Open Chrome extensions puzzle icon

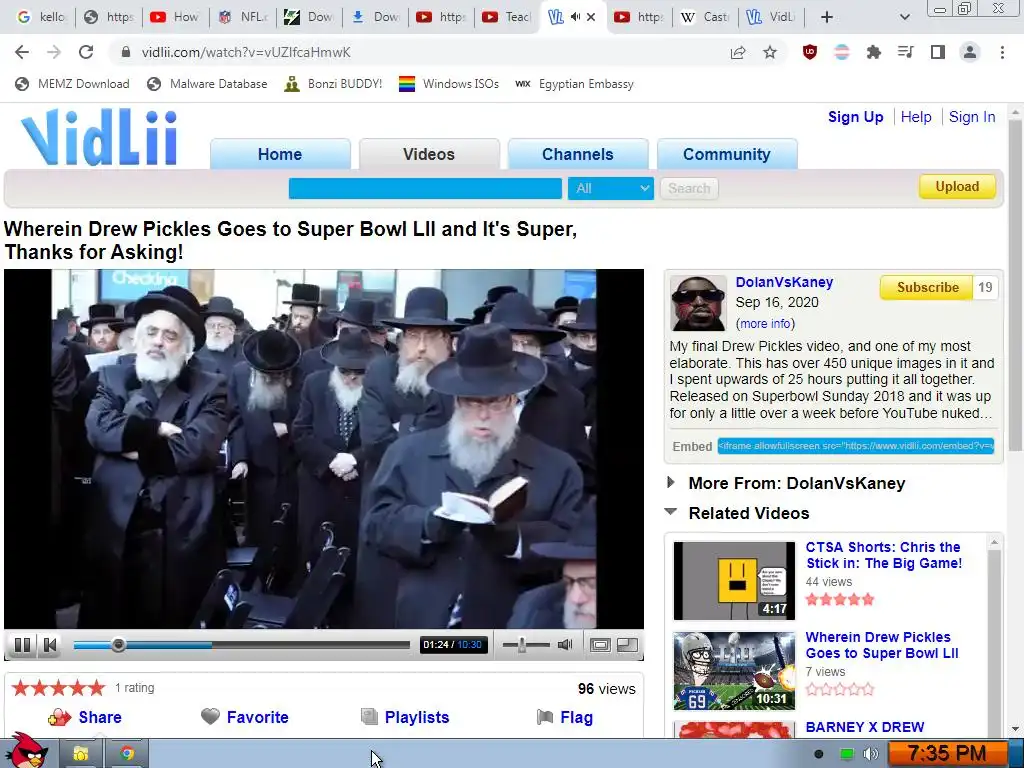click(874, 52)
